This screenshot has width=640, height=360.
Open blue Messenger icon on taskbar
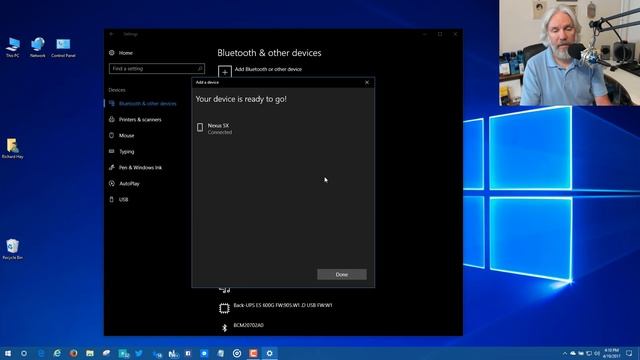(x=204, y=353)
